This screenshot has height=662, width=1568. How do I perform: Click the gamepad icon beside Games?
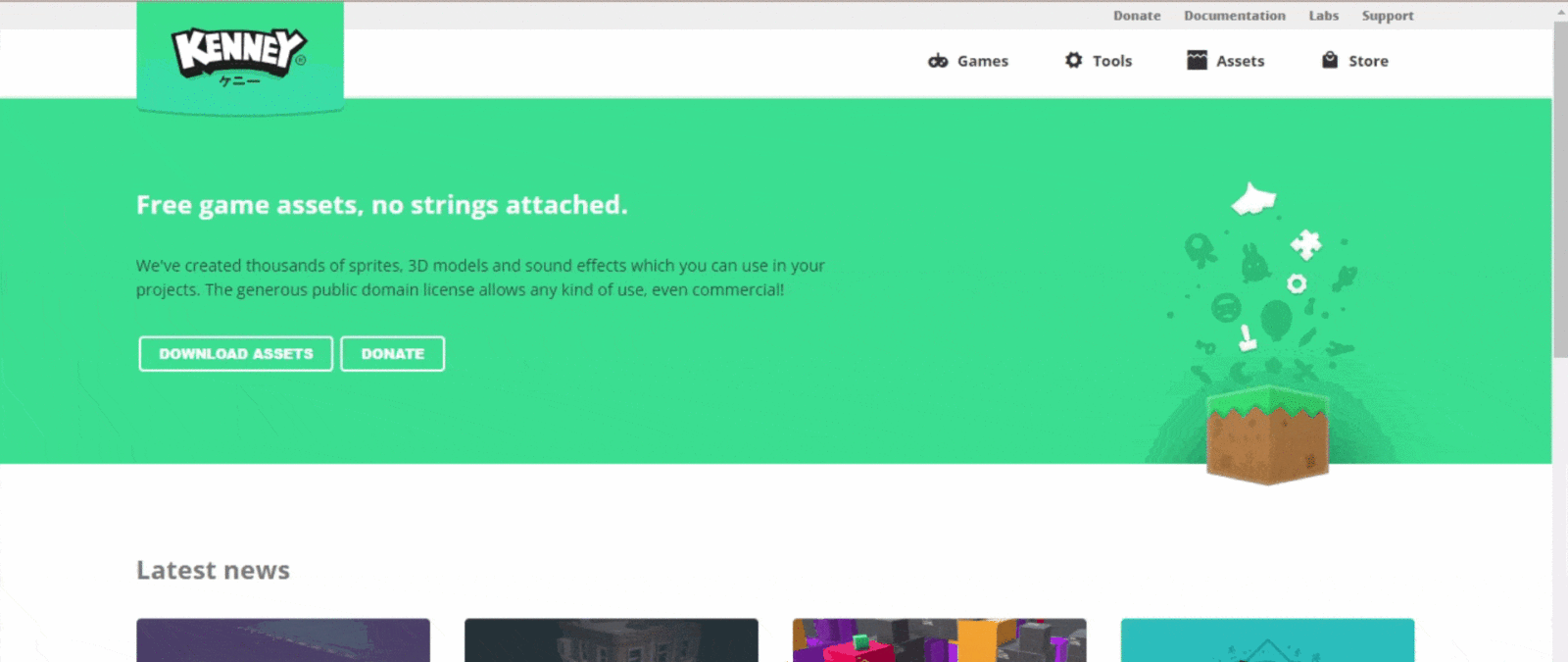(x=938, y=61)
